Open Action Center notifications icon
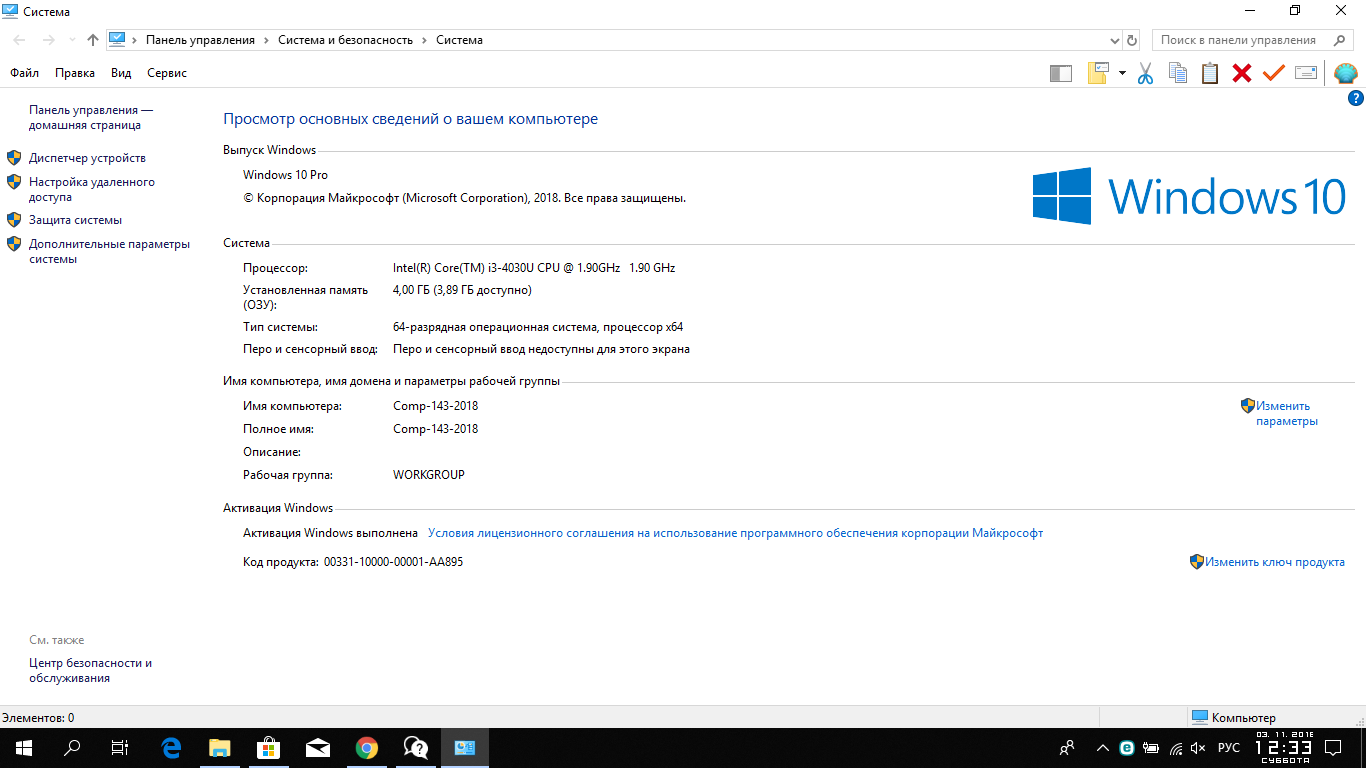This screenshot has height=768, width=1366. tap(1333, 747)
